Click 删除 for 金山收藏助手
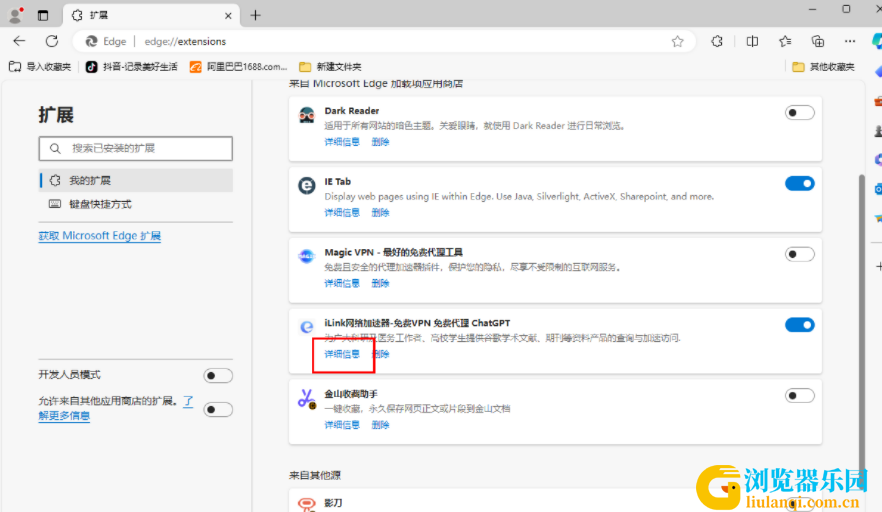Image resolution: width=882 pixels, height=512 pixels. click(x=380, y=425)
